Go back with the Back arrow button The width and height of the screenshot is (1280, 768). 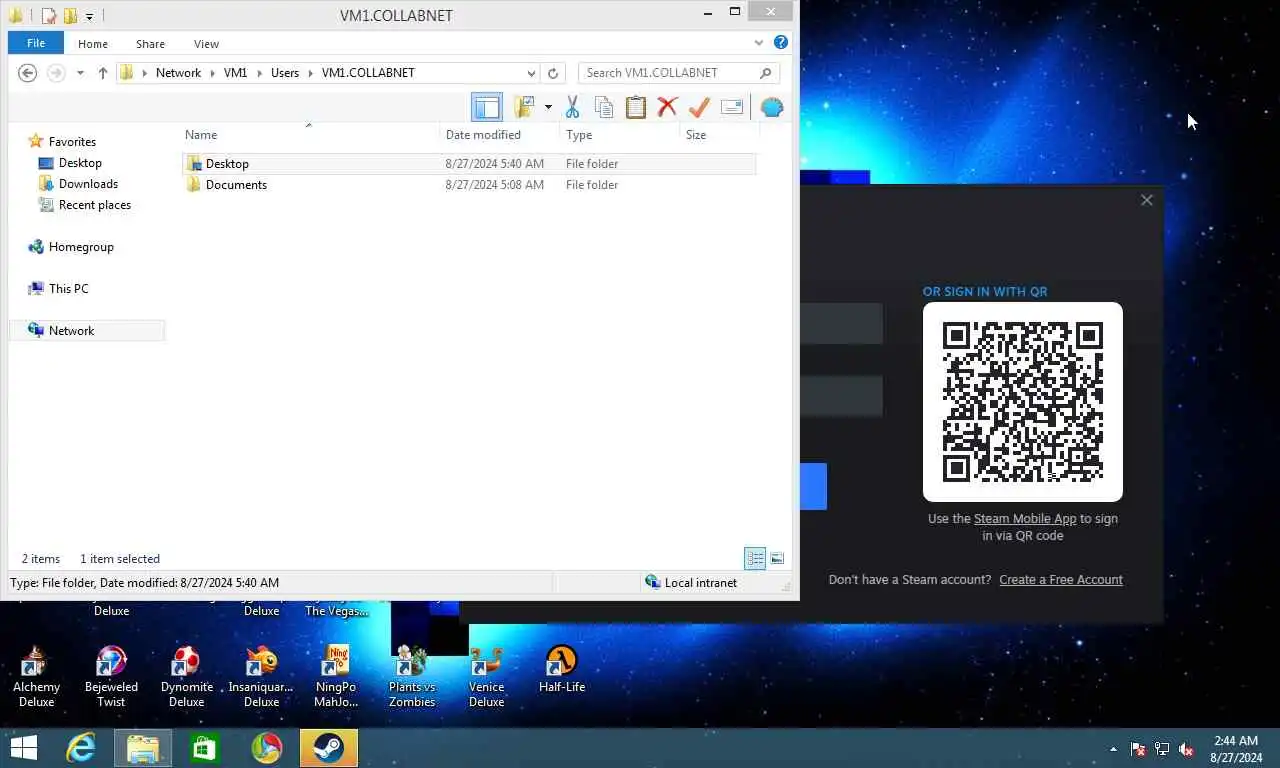[28, 73]
